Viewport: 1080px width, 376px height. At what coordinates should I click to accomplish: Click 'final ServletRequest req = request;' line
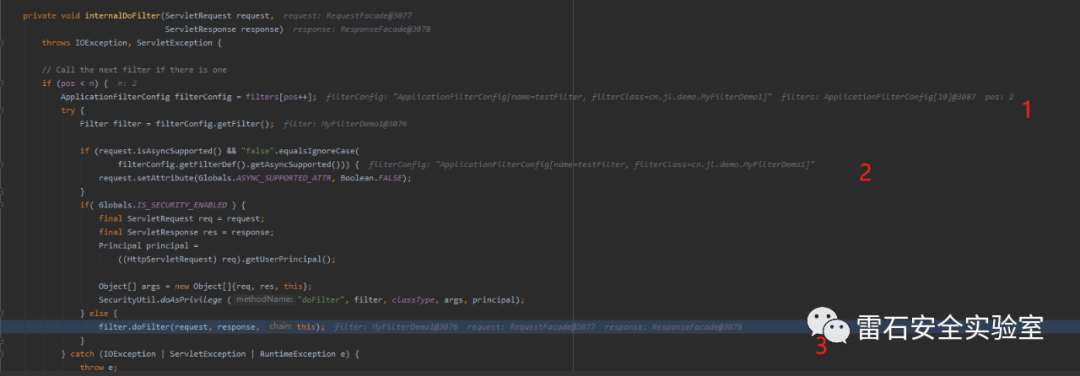coord(181,218)
